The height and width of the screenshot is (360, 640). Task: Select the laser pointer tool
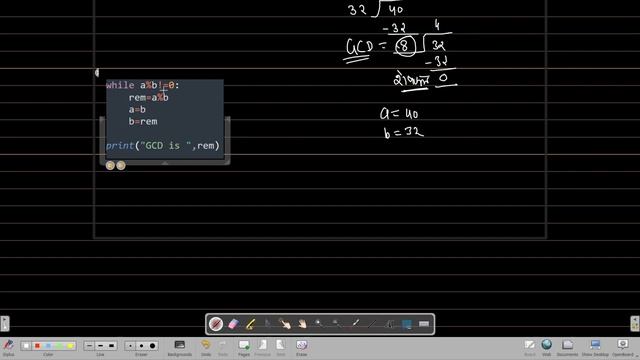tap(355, 324)
